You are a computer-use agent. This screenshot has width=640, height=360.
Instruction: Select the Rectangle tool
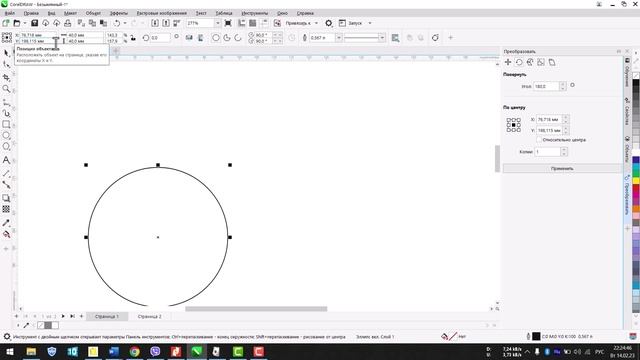pos(6,124)
